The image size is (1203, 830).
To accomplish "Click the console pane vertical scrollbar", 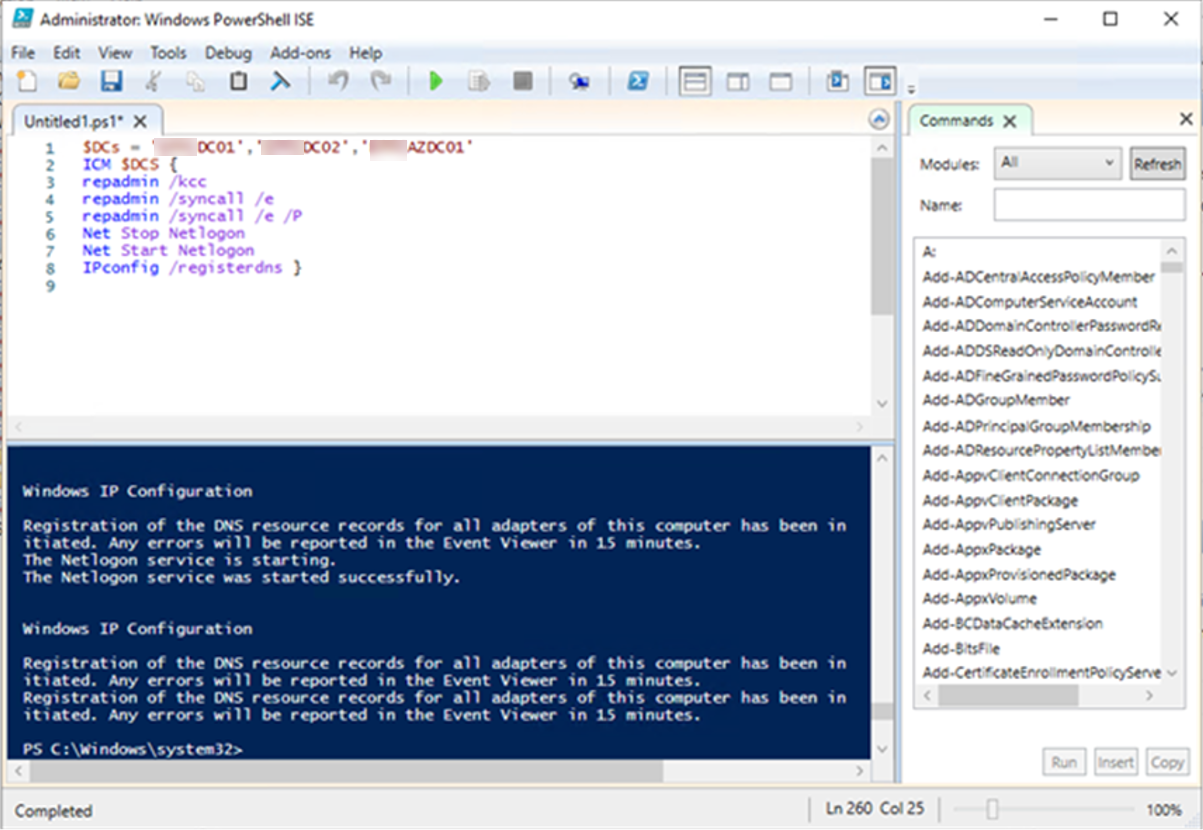I will coord(881,712).
